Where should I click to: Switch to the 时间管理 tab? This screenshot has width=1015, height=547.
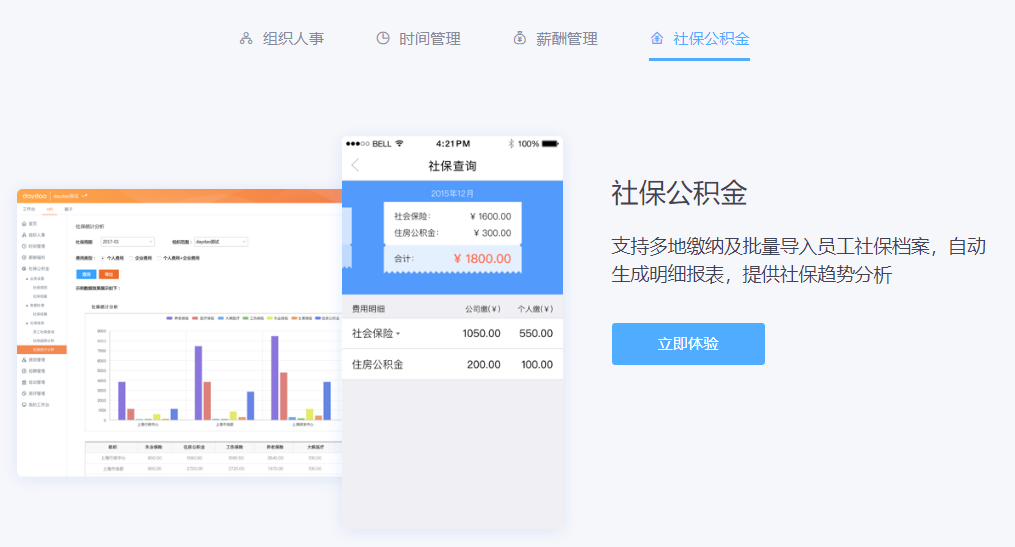(418, 39)
